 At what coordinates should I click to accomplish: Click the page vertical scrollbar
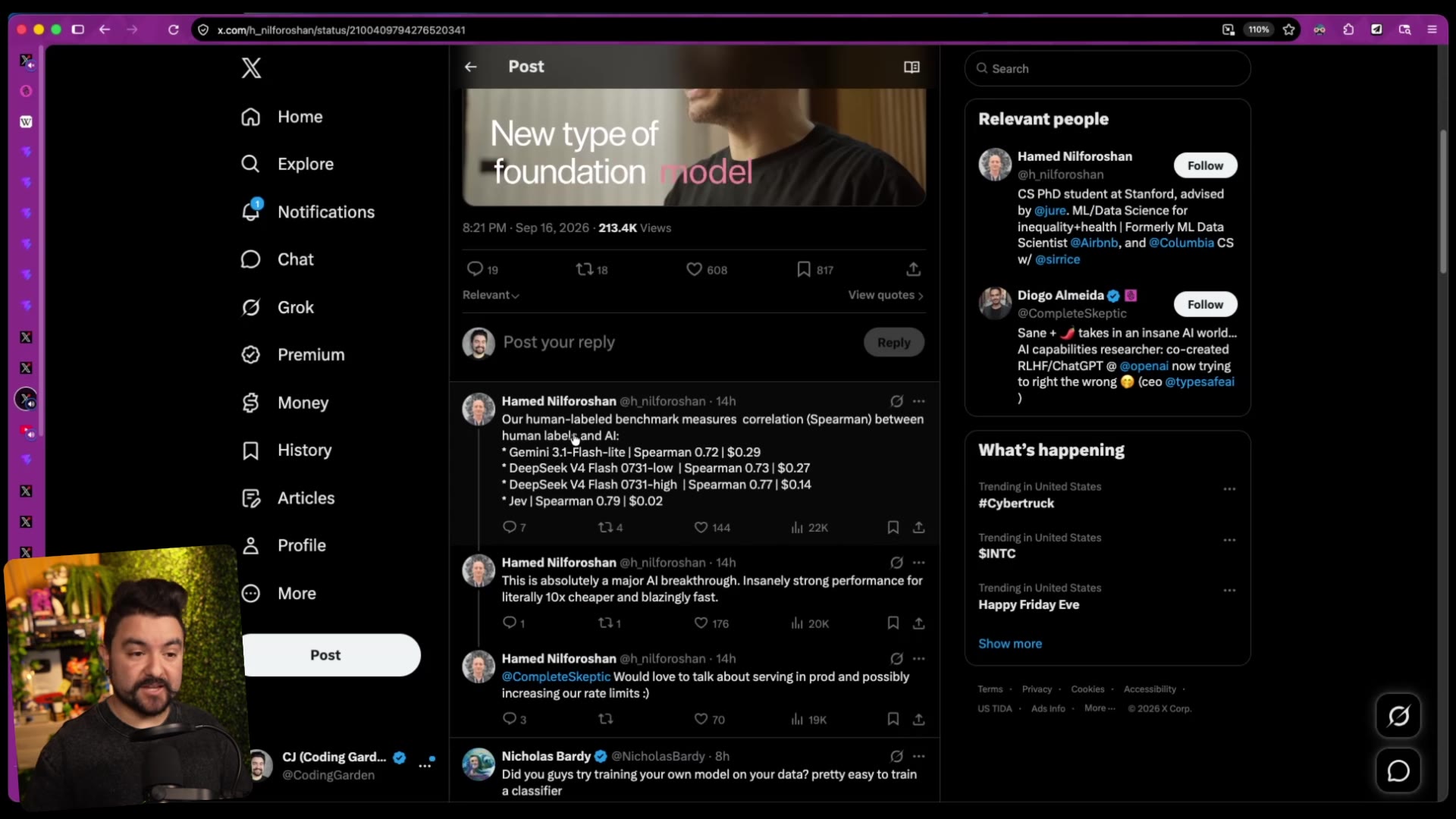pyautogui.click(x=1442, y=202)
